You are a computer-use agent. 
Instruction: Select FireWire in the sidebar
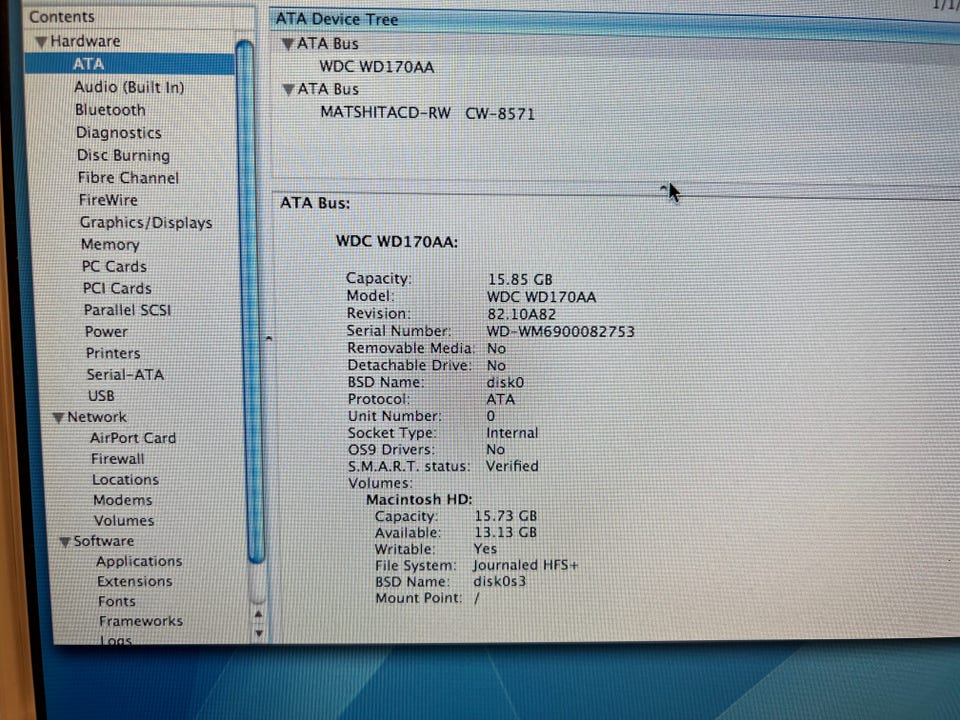click(x=108, y=200)
